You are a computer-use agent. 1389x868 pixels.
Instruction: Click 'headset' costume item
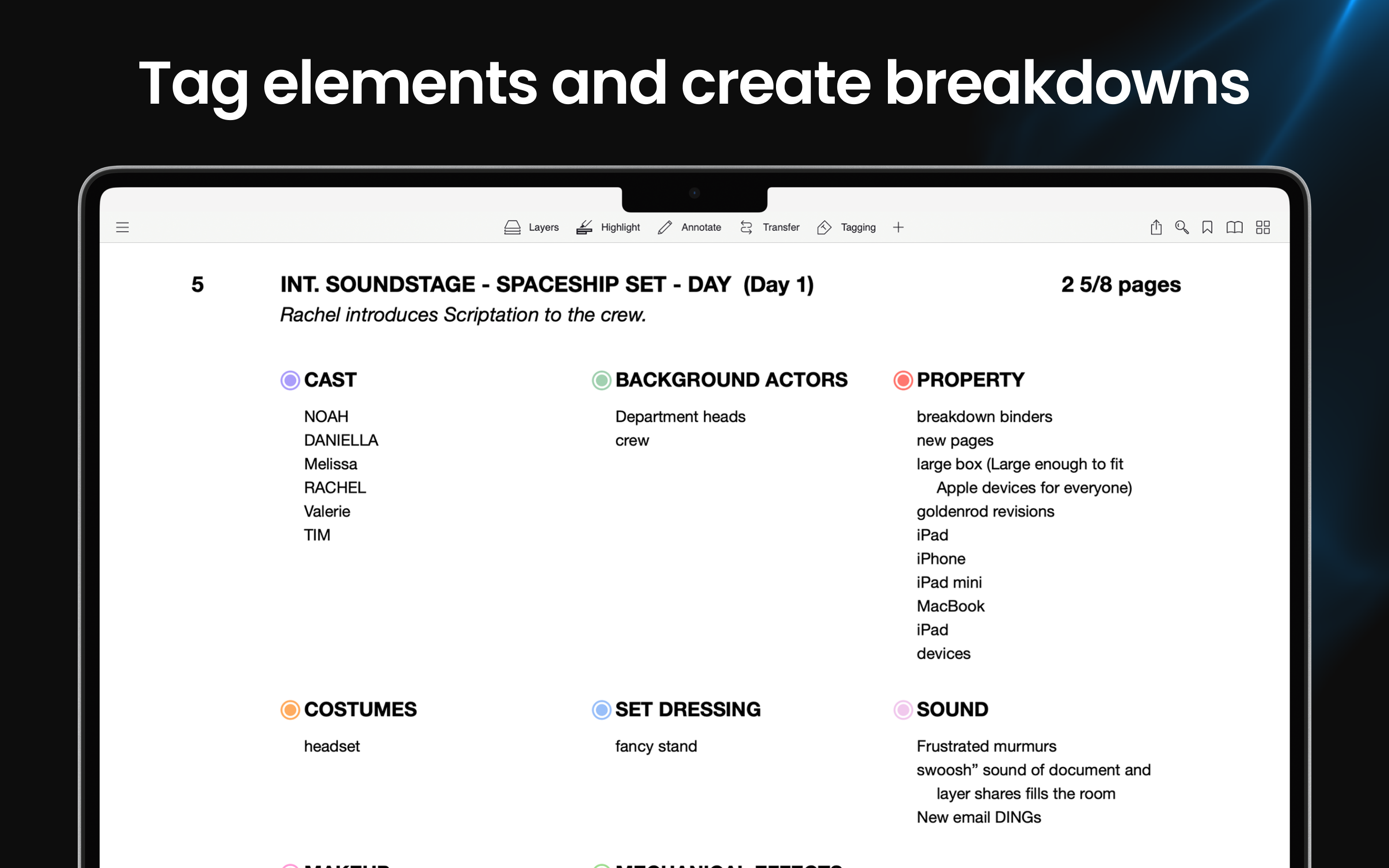(x=332, y=746)
